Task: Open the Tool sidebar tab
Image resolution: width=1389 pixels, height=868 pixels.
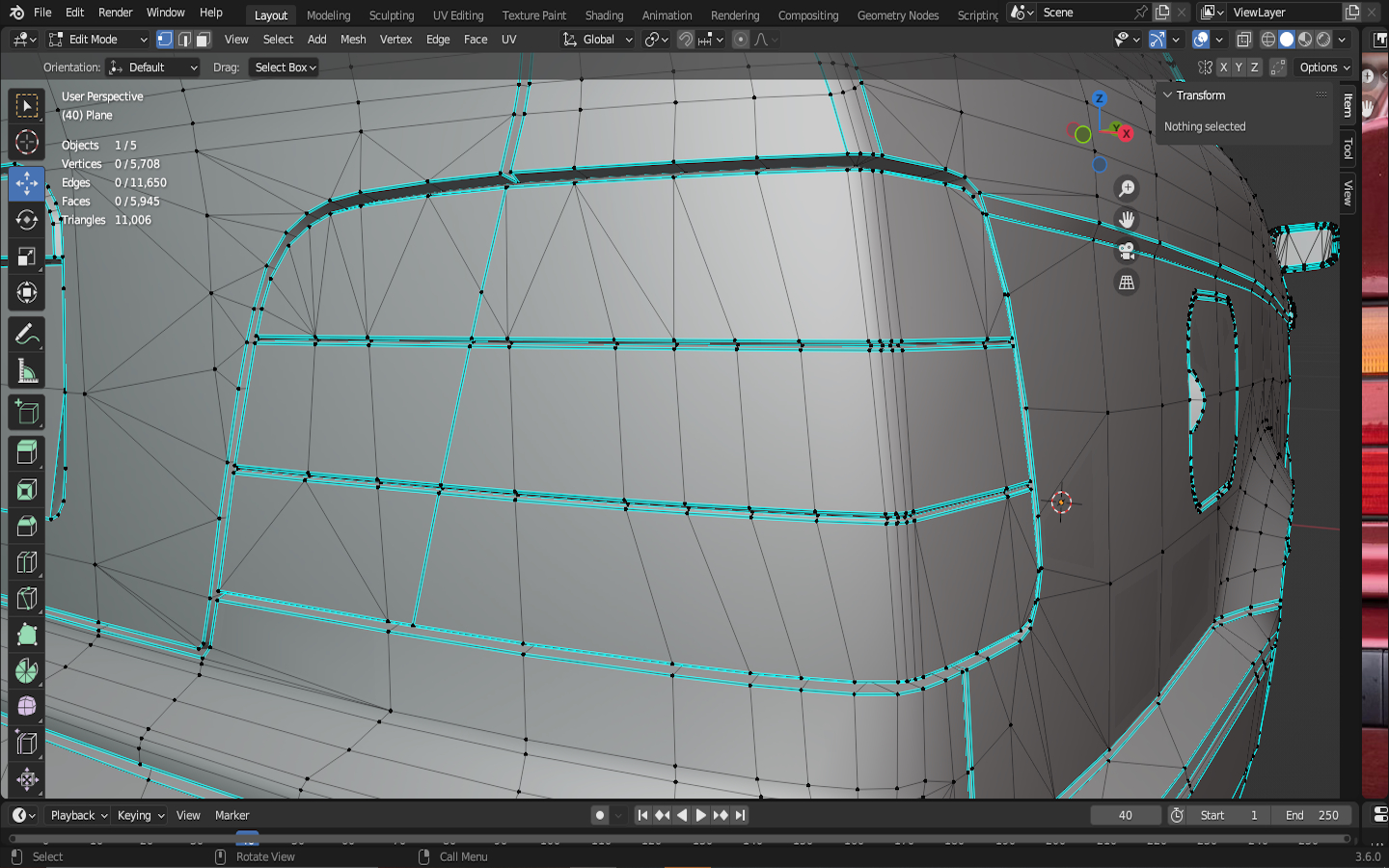Action: (1348, 149)
